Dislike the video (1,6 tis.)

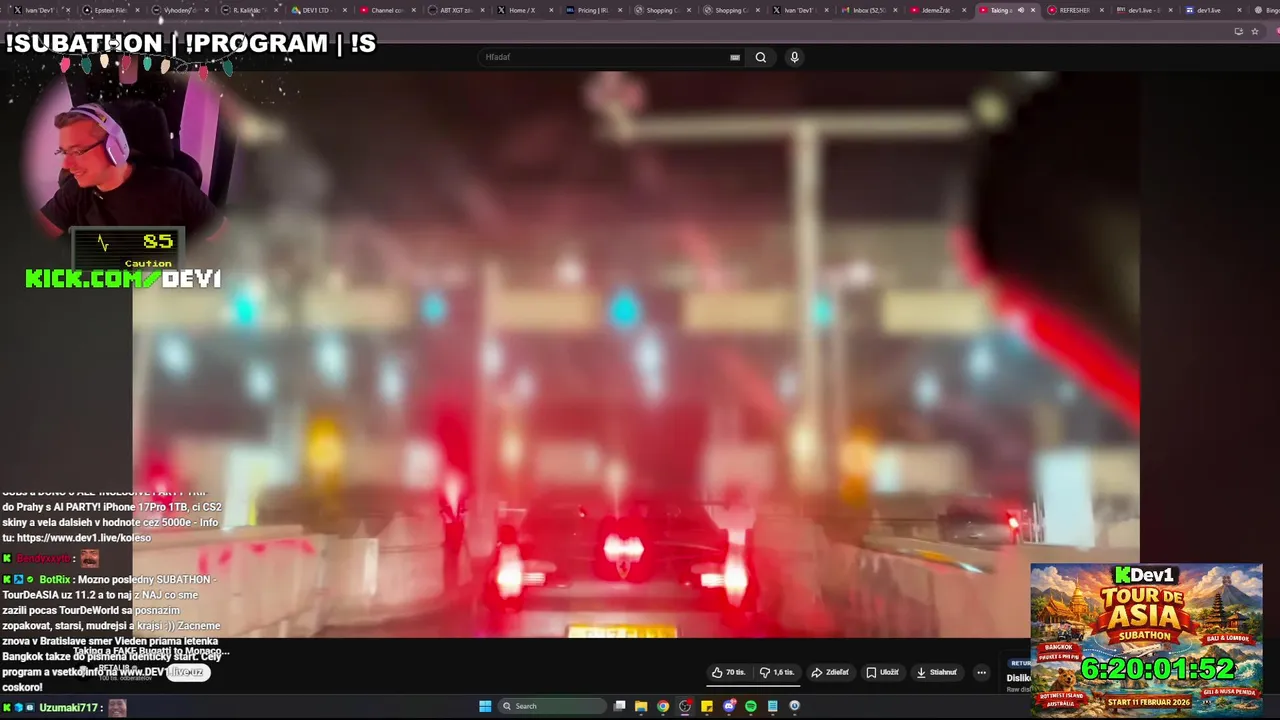coord(777,673)
